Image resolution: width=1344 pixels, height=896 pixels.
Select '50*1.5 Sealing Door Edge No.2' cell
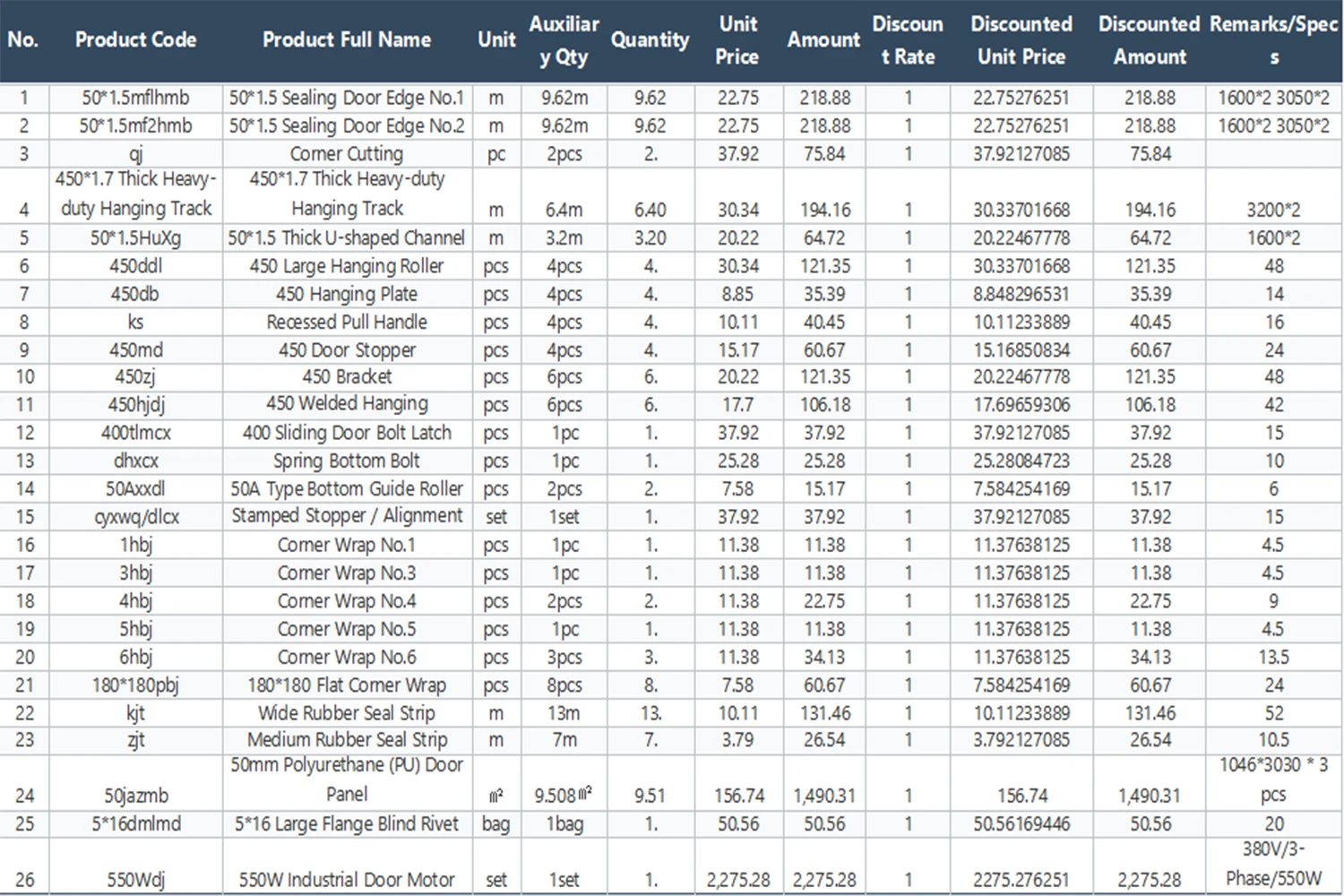click(347, 125)
